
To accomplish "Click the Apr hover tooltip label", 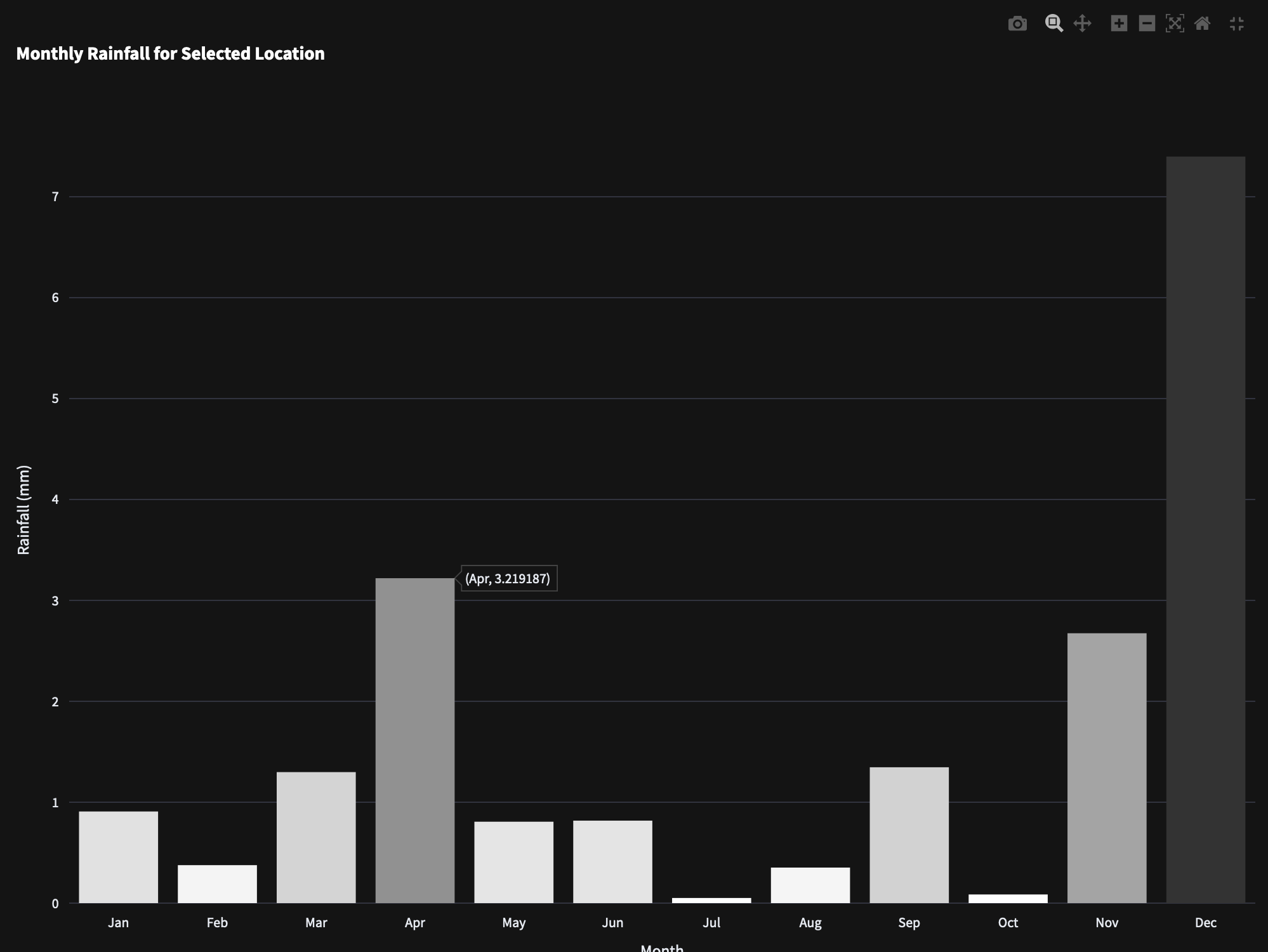I will click(508, 578).
